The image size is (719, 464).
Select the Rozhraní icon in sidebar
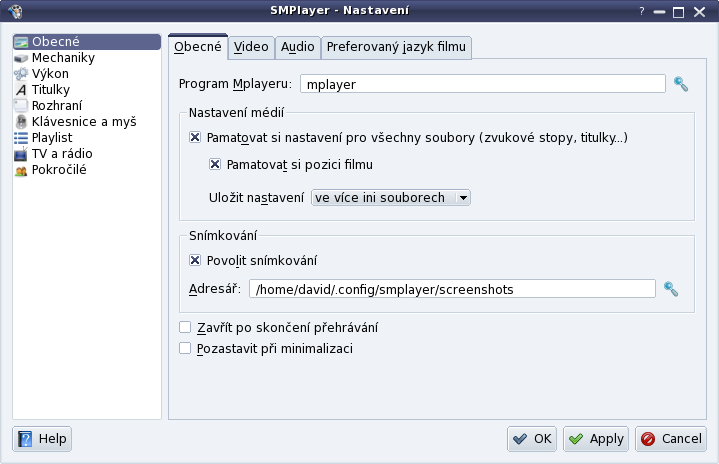21,106
